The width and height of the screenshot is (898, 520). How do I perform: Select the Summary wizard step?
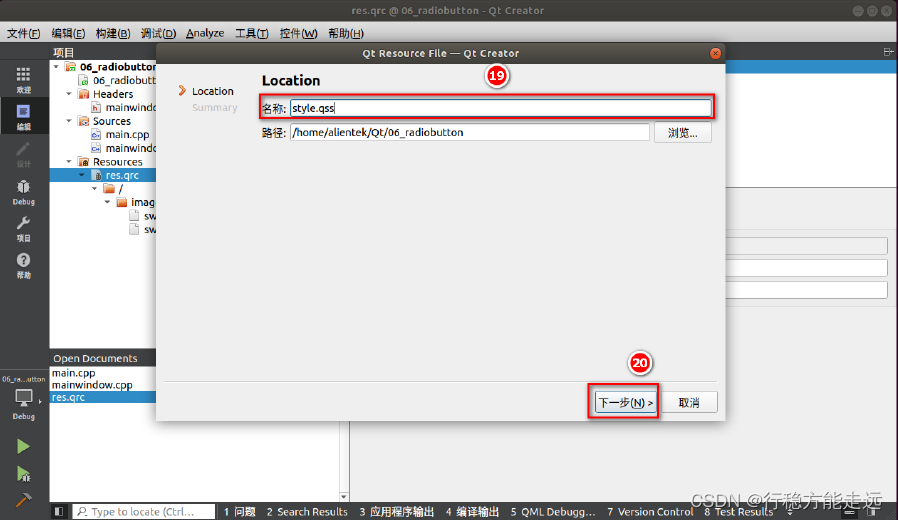tap(215, 108)
